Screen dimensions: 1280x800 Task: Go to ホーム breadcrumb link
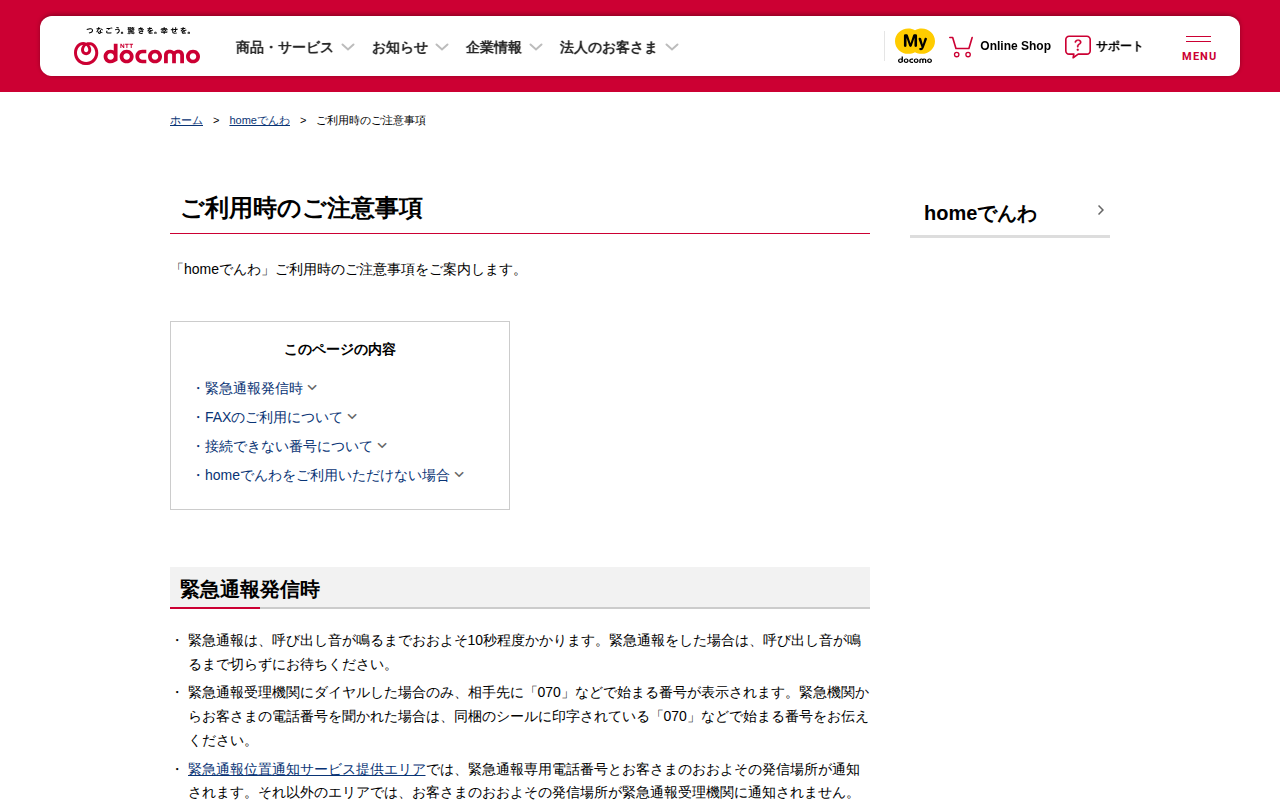(186, 120)
